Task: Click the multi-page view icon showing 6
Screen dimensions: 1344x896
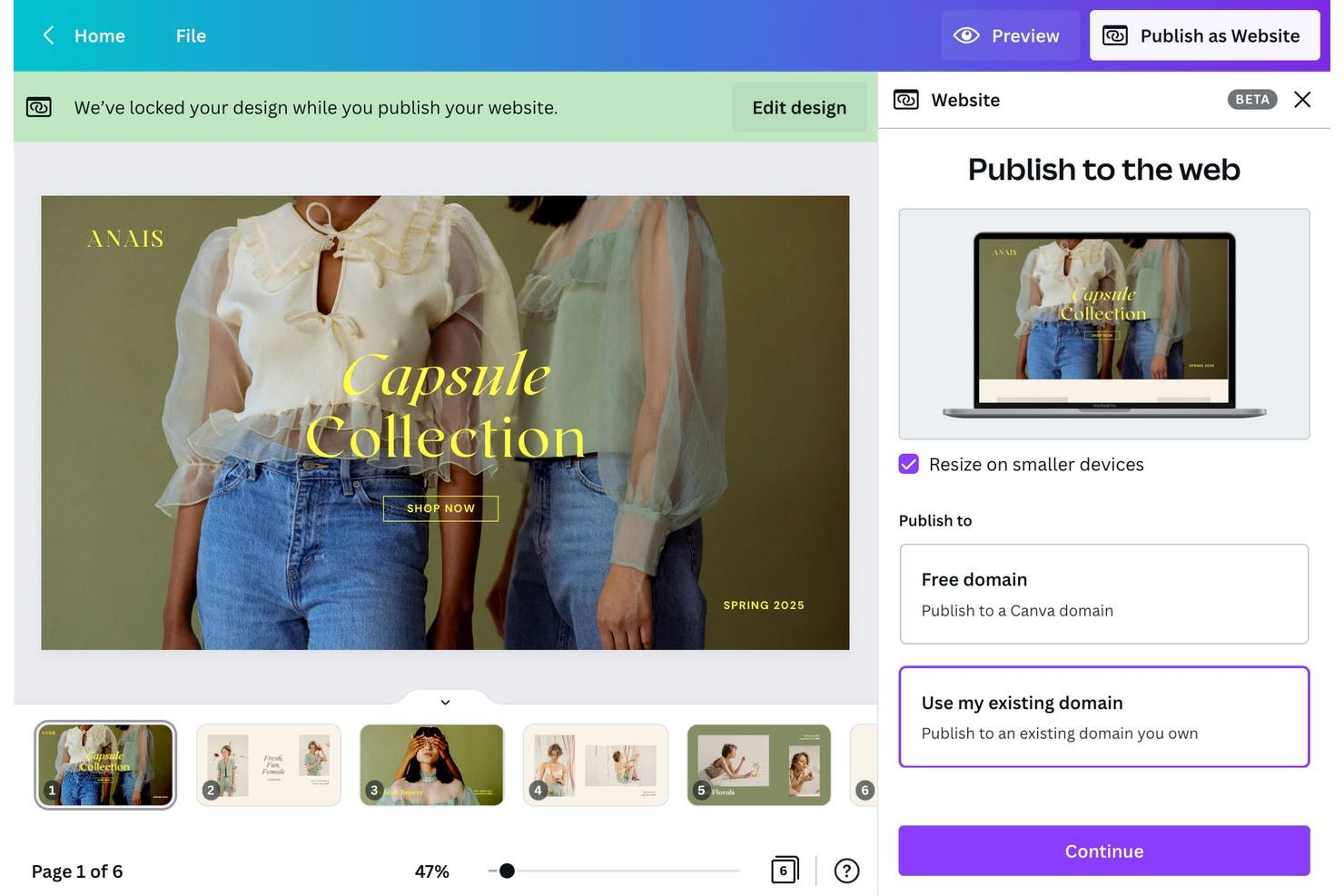Action: click(x=784, y=870)
